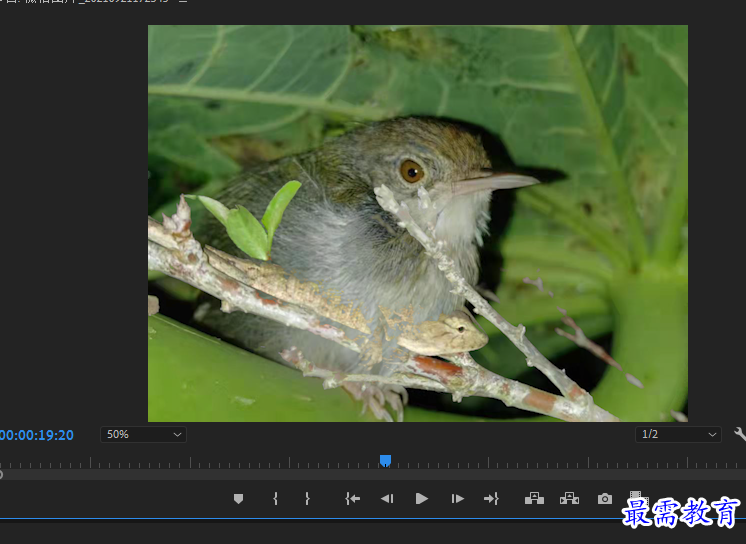Click the blue playhead on time ruler
The image size is (746, 544).
click(385, 460)
